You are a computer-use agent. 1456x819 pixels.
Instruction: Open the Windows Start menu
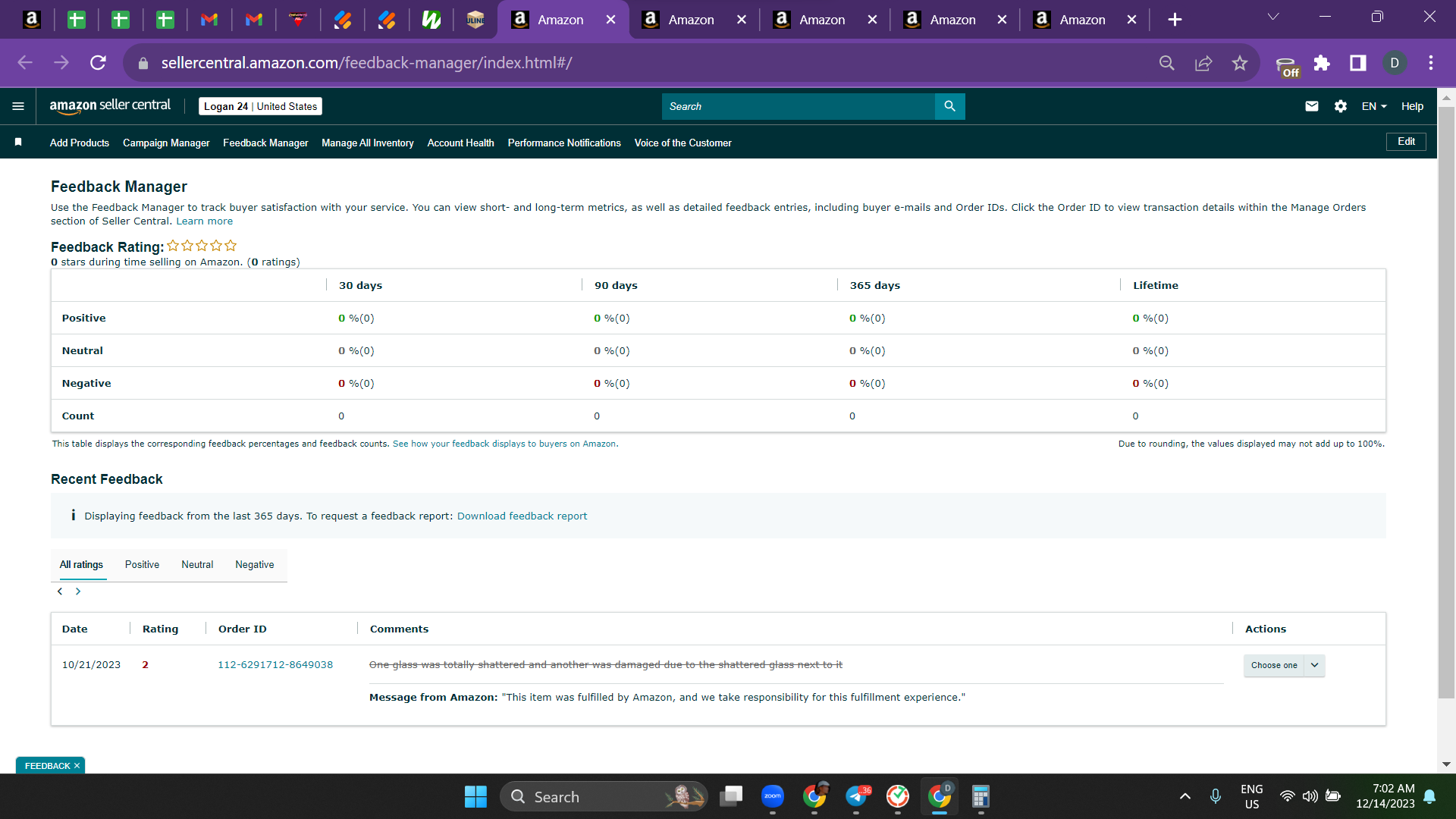(x=475, y=797)
